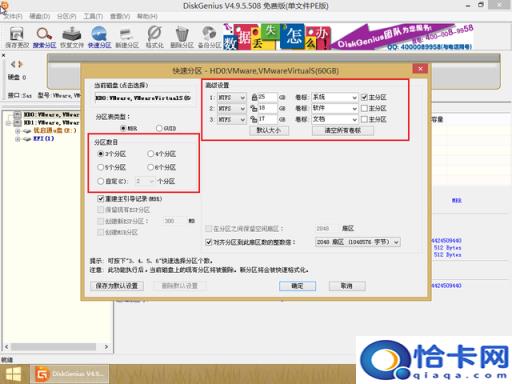Click the current disk selection field HD0
Viewport: 512px width, 384px height.
click(143, 98)
